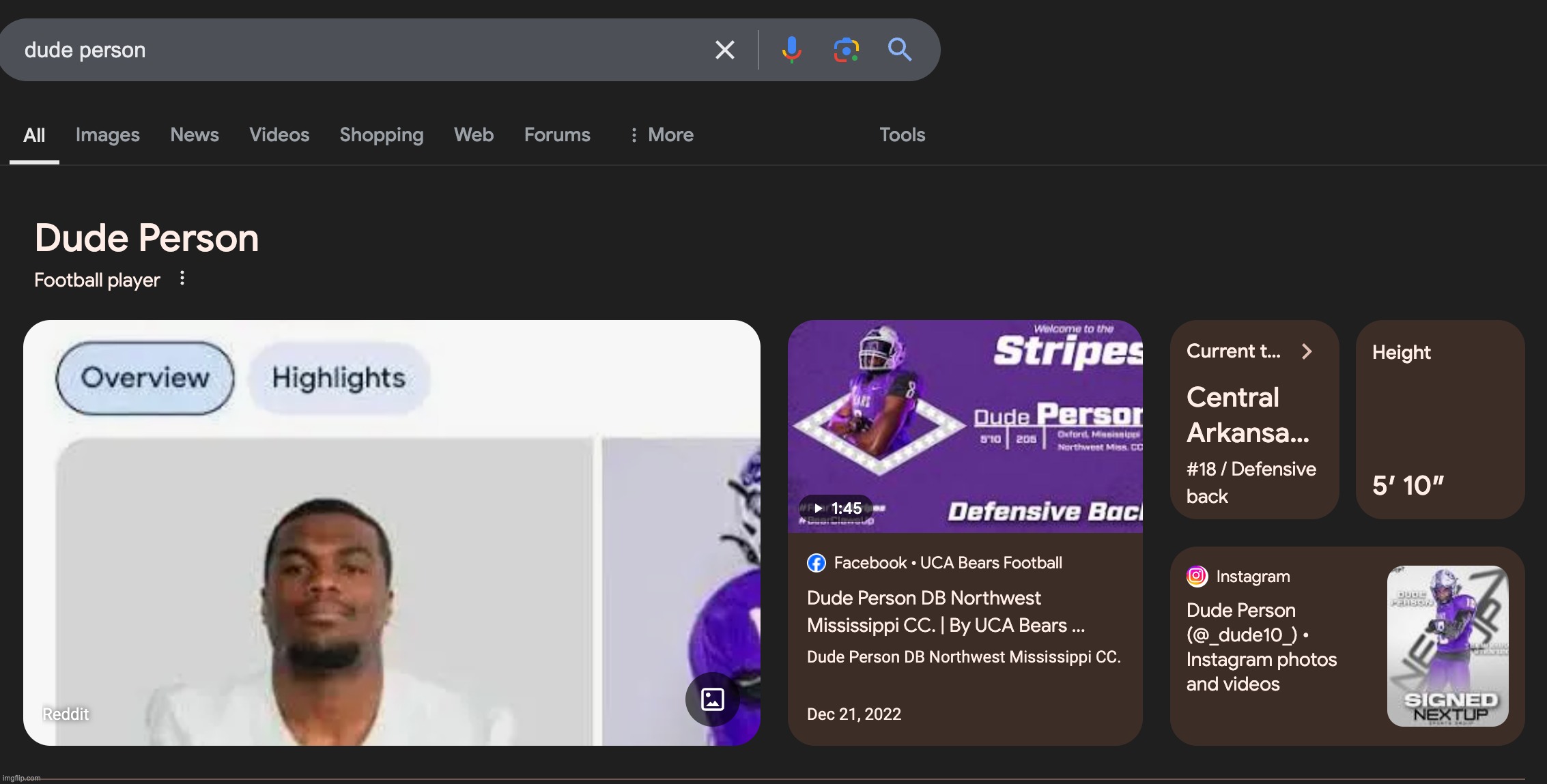Open 'Dude Person DB Northwest Mississippi CC' result title

pyautogui.click(x=946, y=612)
